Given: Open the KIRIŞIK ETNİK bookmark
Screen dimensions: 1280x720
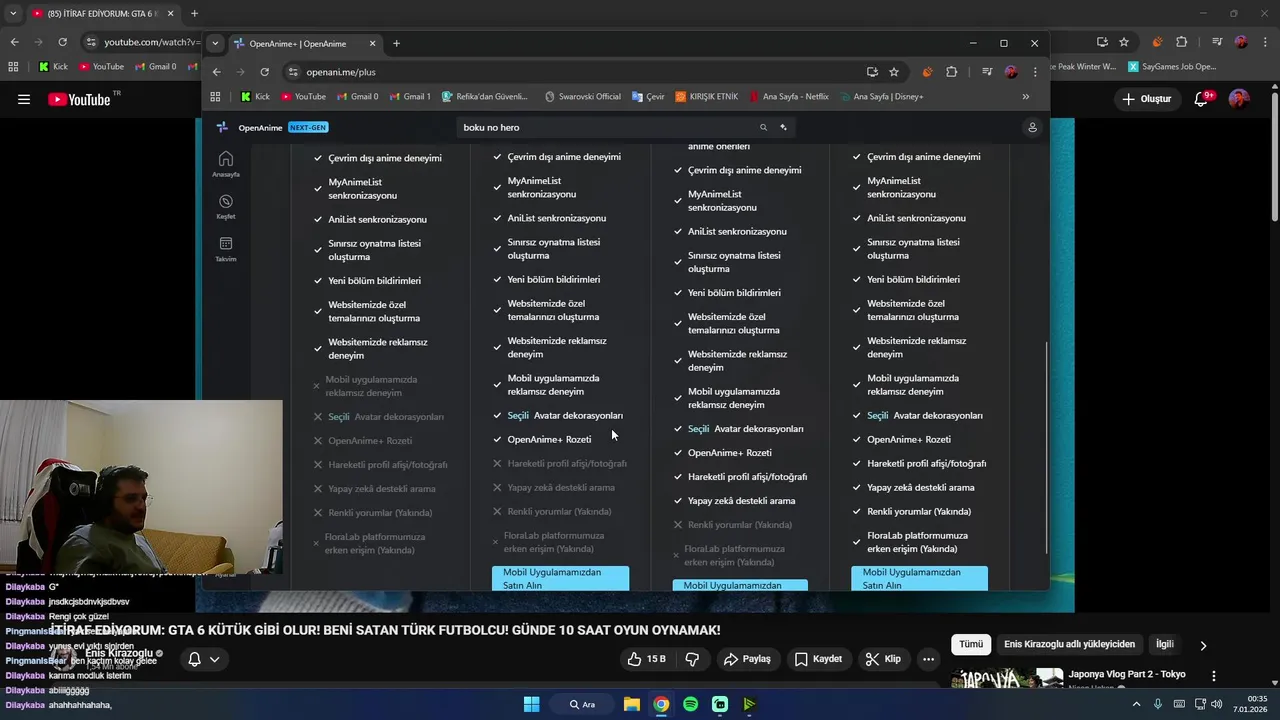Looking at the screenshot, I should point(706,97).
